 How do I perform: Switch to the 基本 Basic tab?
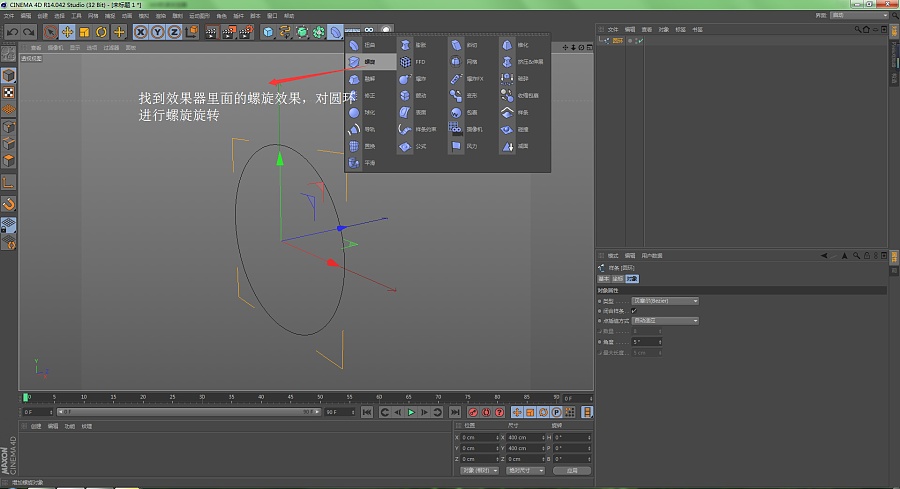604,279
